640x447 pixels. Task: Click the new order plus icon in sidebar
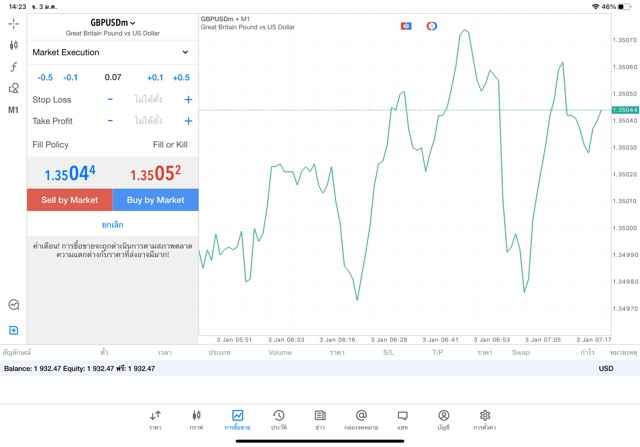[13, 330]
